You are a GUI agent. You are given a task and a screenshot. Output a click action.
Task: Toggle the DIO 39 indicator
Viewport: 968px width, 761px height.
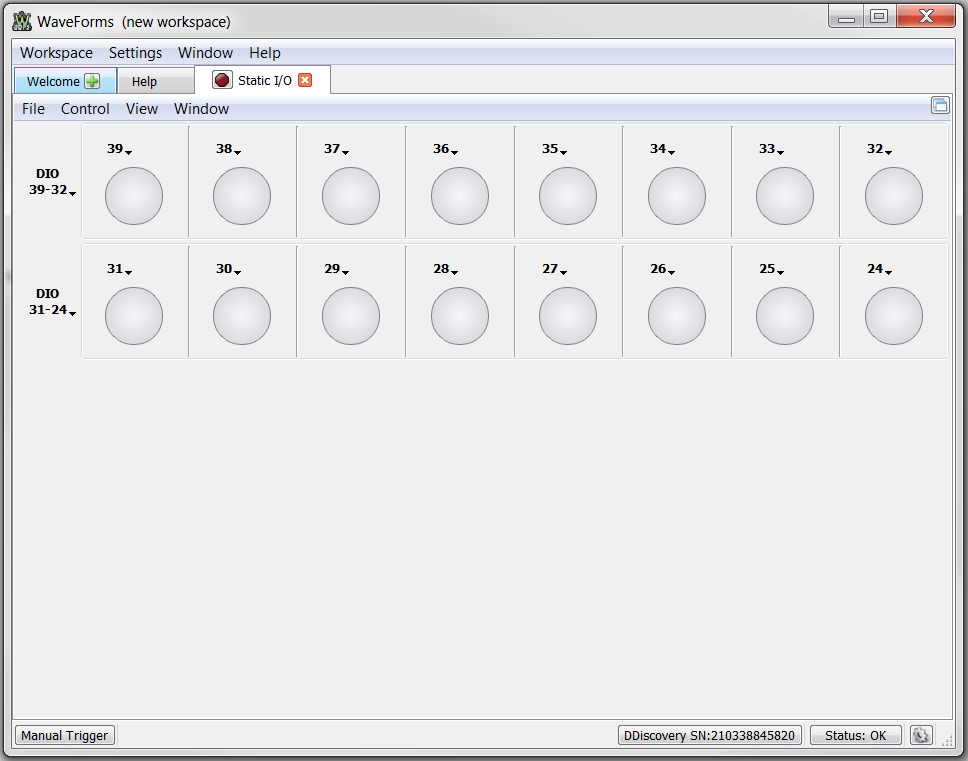134,196
